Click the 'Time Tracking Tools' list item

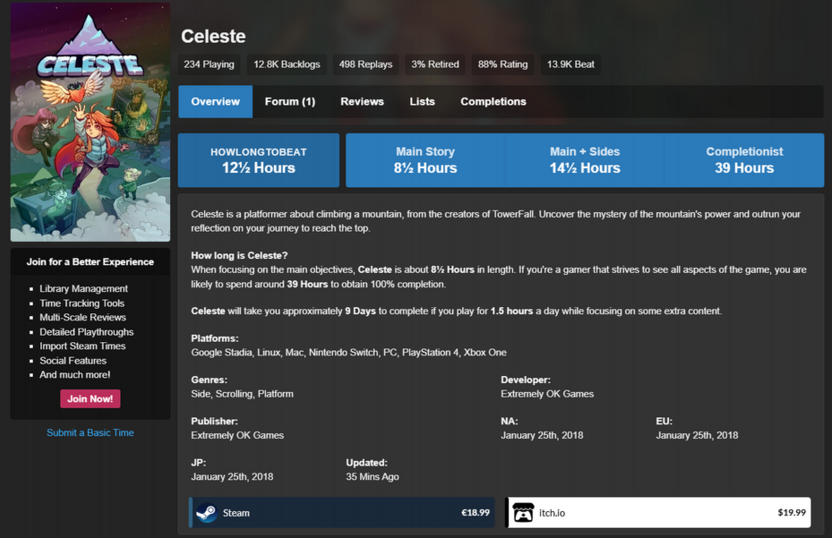click(82, 303)
